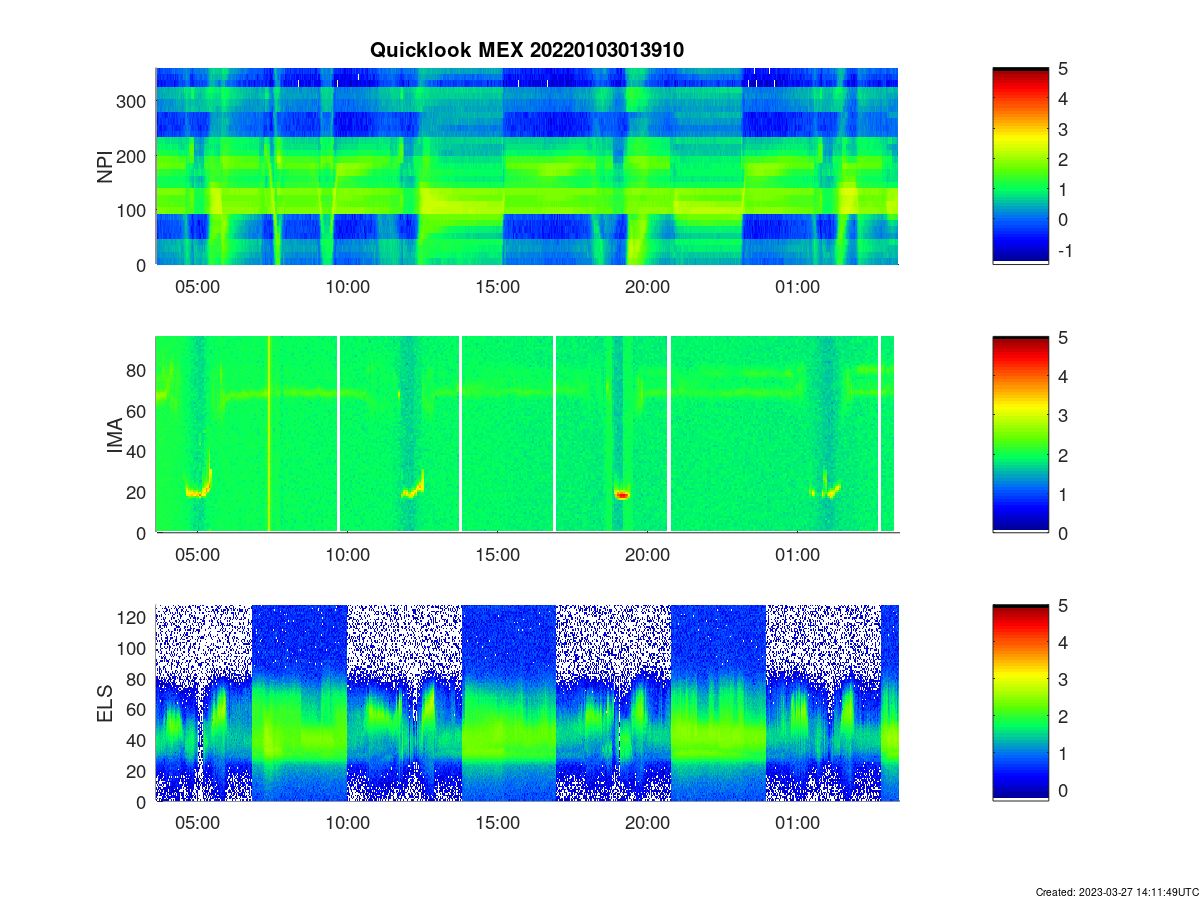
Task: Click the 40 tick on IMA y-axis
Action: tap(138, 452)
